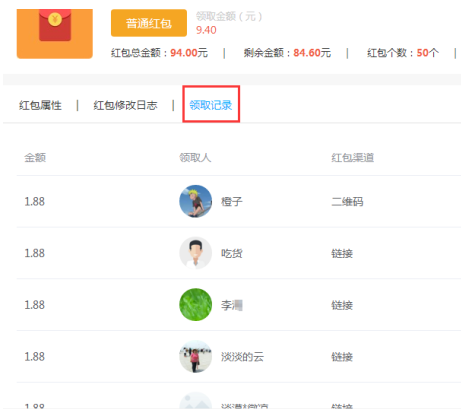
Task: Click the 红包总金额 94.00元 text
Action: 159,53
